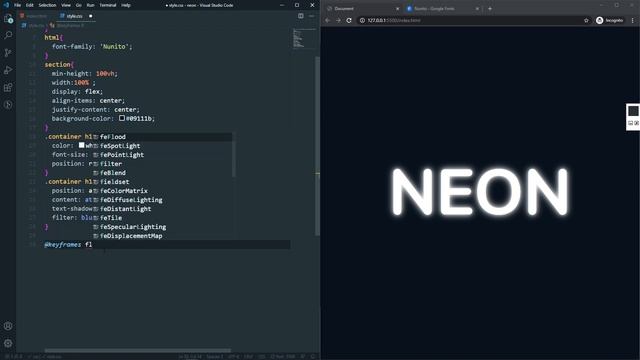640x360 pixels.
Task: Select feDiffuseLighting autocomplete suggestion
Action: 162,200
